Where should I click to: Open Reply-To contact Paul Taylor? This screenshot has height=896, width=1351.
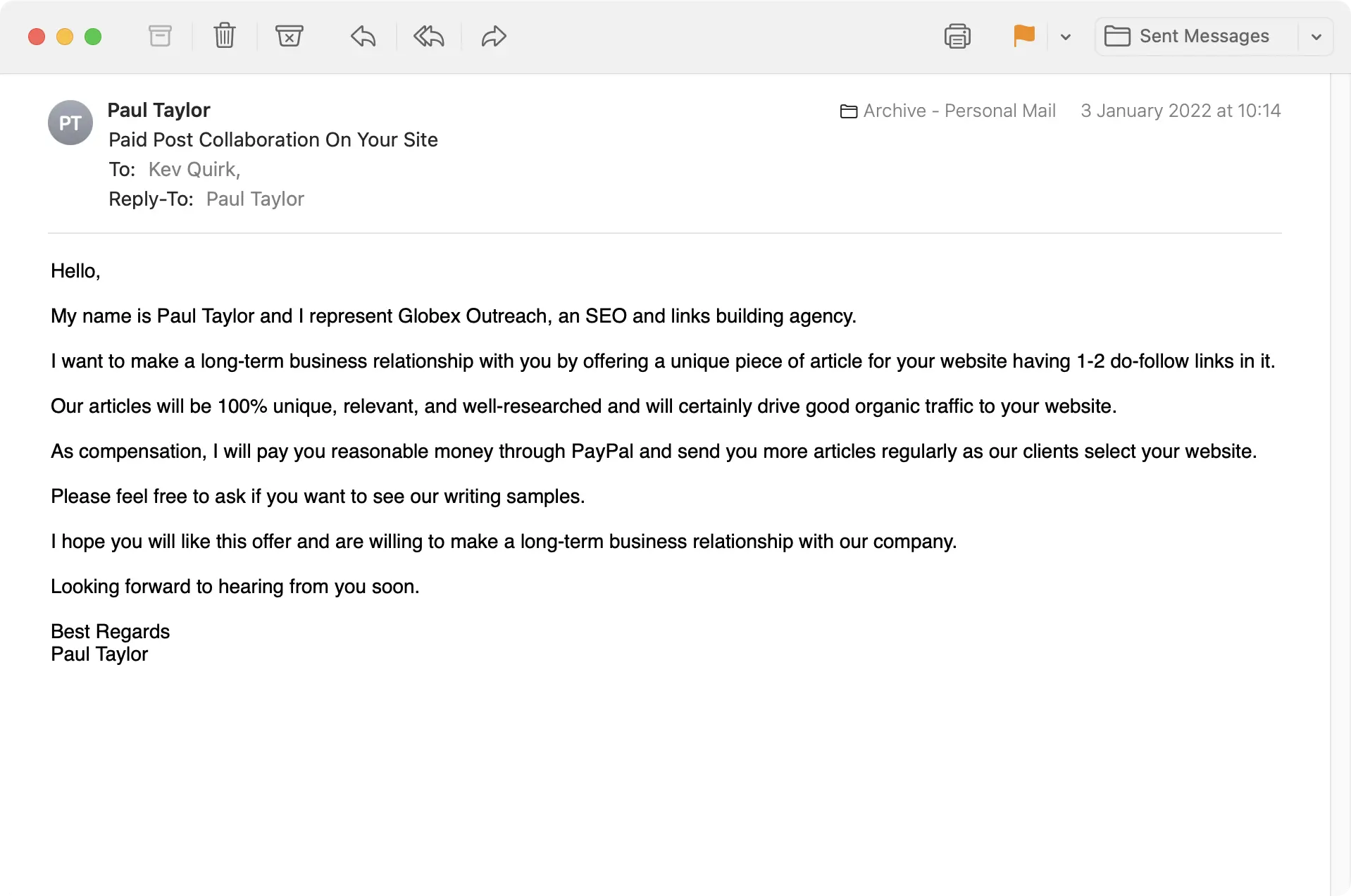(254, 199)
